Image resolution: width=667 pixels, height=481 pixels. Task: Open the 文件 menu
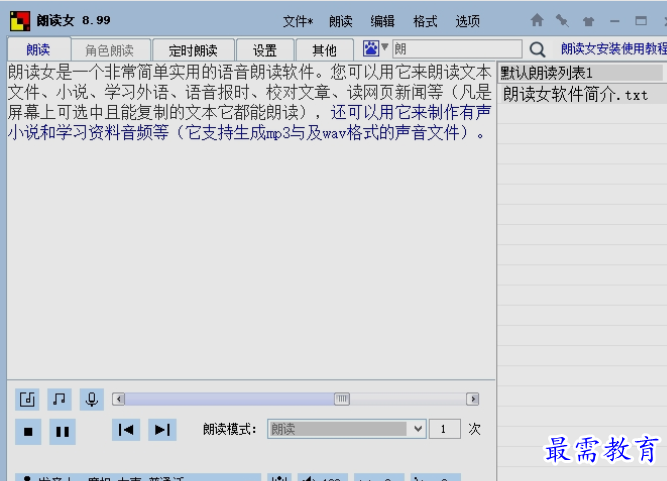[x=298, y=21]
